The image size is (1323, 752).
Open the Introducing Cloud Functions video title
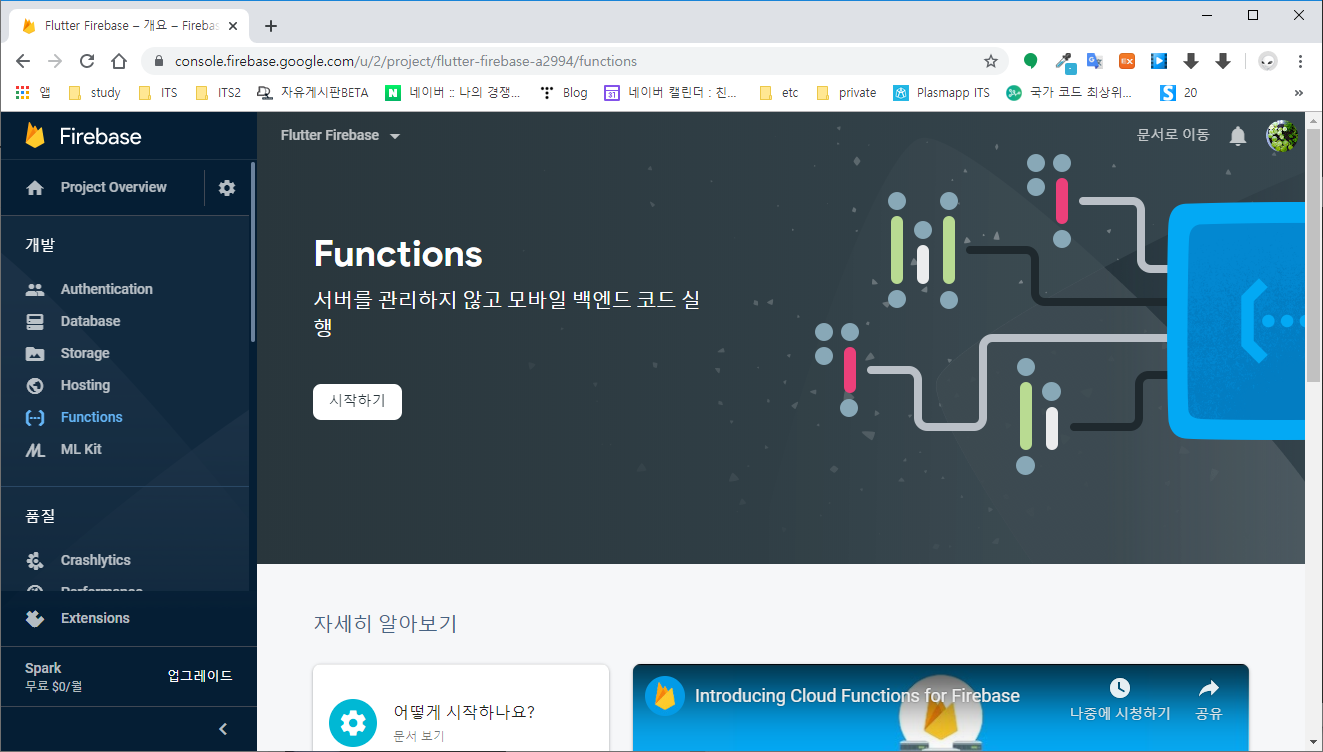coord(857,696)
